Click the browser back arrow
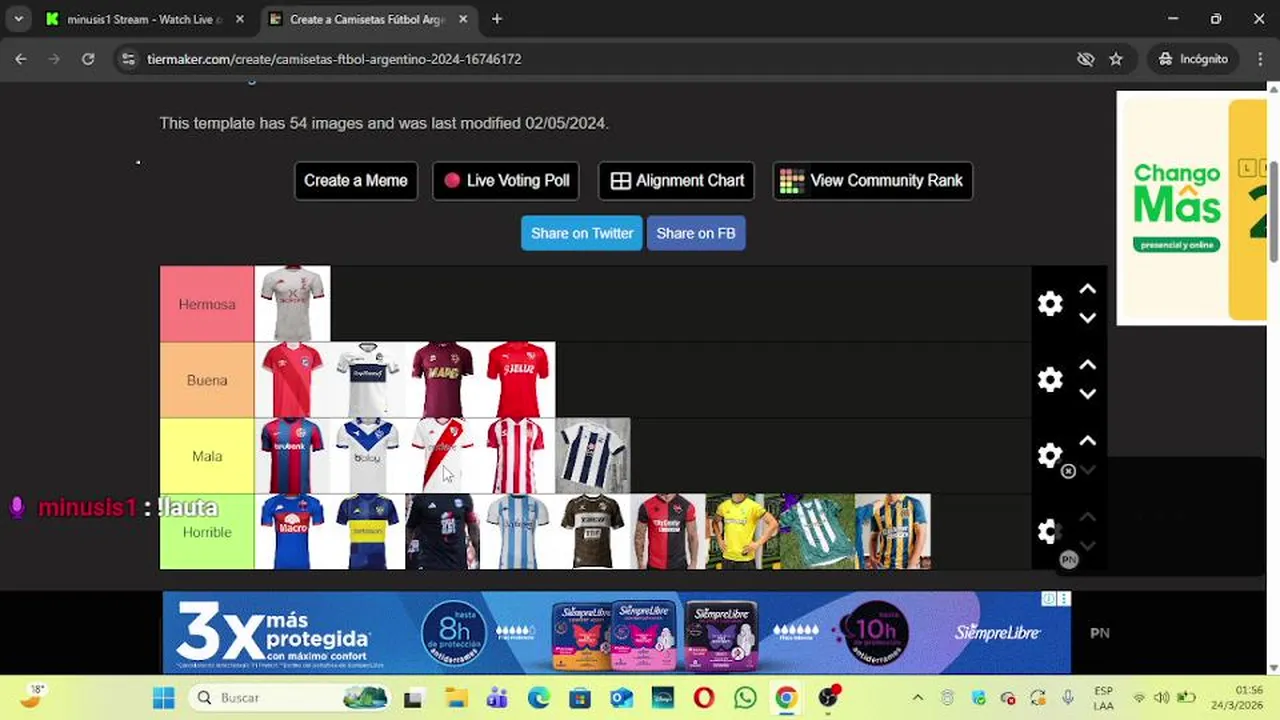This screenshot has width=1280, height=720. pyautogui.click(x=21, y=59)
